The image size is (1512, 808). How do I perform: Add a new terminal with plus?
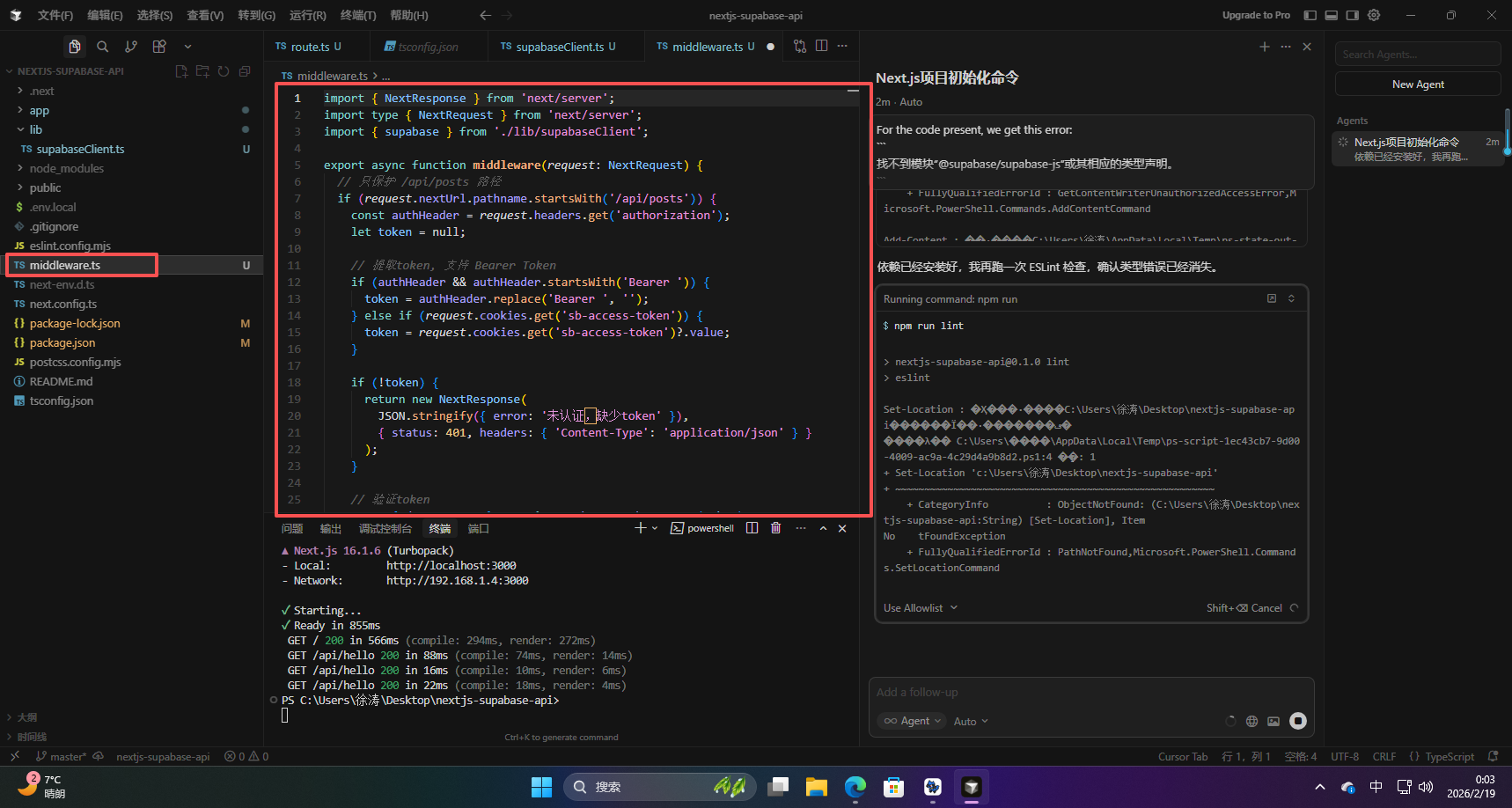coord(641,528)
